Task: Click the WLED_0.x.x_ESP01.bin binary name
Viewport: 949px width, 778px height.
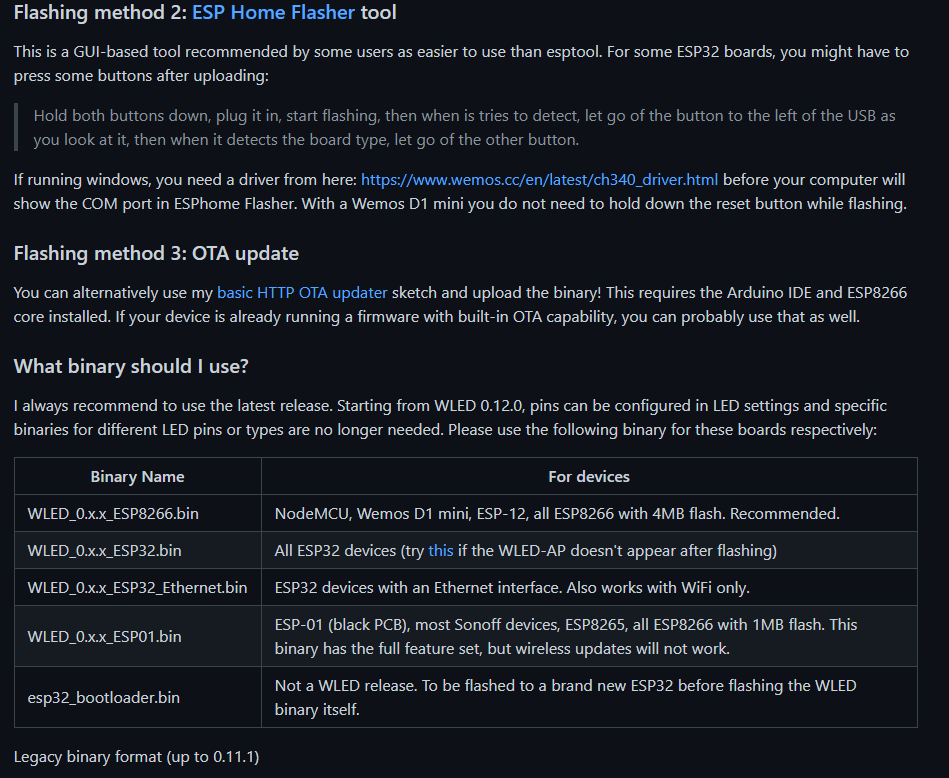Action: [105, 636]
